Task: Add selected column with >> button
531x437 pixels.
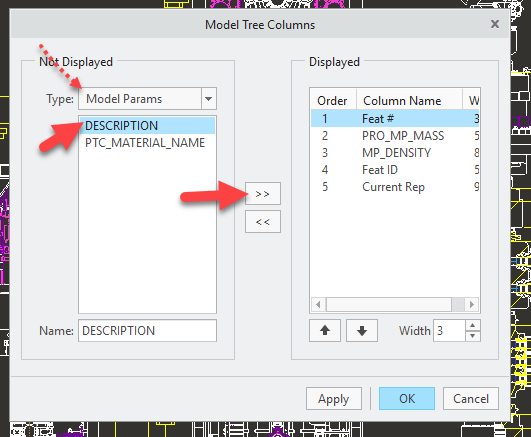Action: pyautogui.click(x=263, y=194)
